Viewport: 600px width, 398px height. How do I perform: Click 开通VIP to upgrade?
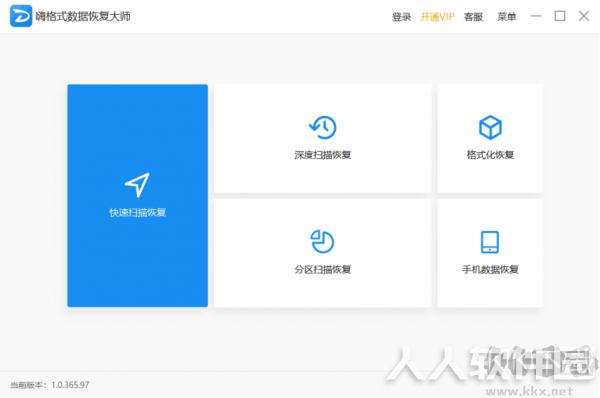(437, 17)
